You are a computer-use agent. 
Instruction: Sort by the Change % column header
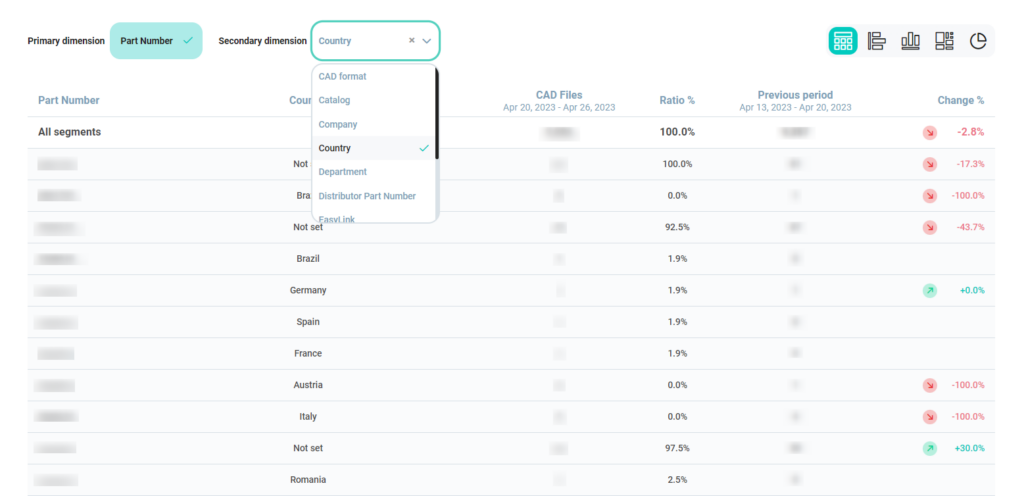[960, 100]
